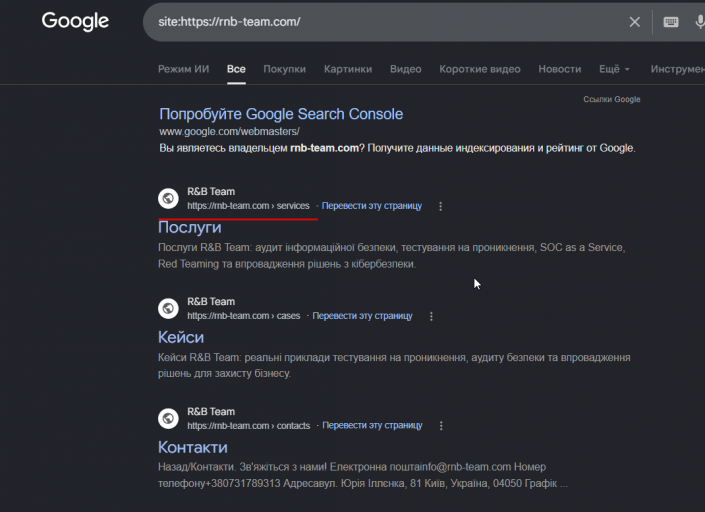Image resolution: width=705 pixels, height=512 pixels.
Task: Click the Кейси R&B Team description snippet
Action: pos(394,365)
